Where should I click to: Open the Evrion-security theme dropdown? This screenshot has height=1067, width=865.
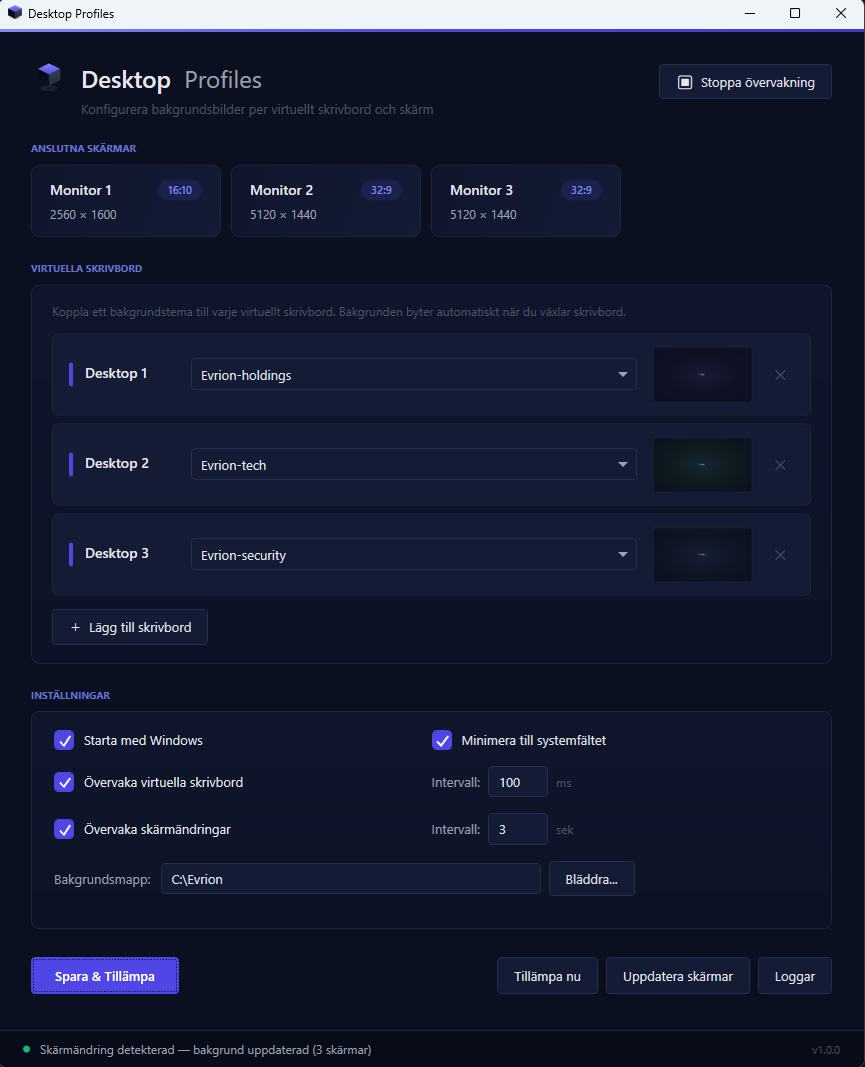[413, 555]
